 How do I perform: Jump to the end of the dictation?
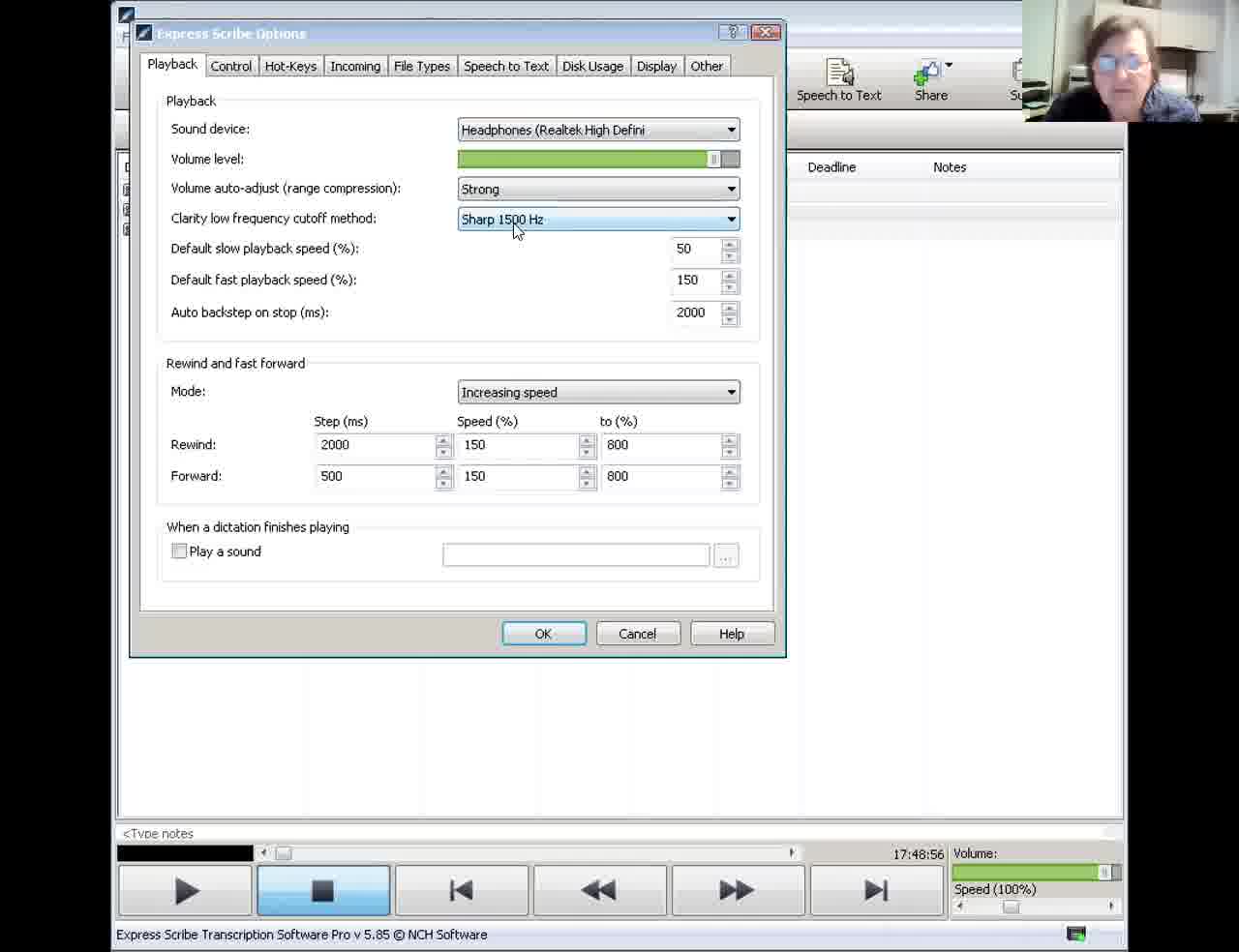point(876,890)
